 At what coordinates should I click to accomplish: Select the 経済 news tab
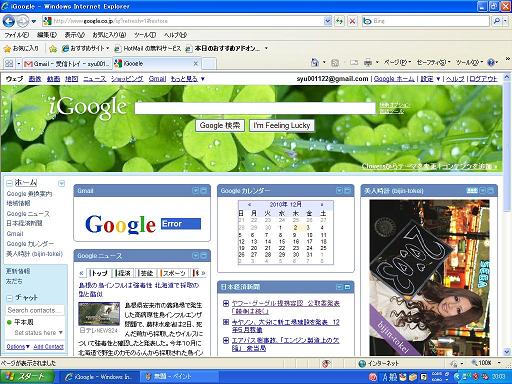(x=124, y=273)
